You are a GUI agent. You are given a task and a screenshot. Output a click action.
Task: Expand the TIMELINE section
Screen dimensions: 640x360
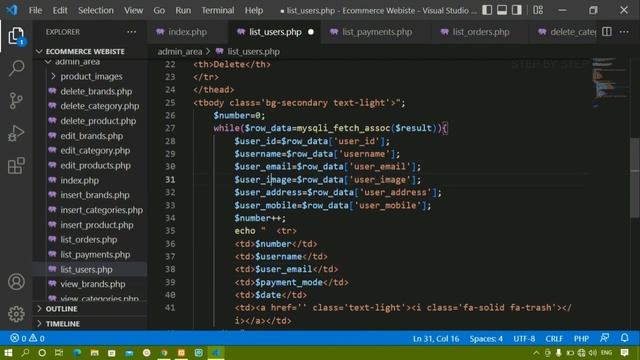click(62, 324)
